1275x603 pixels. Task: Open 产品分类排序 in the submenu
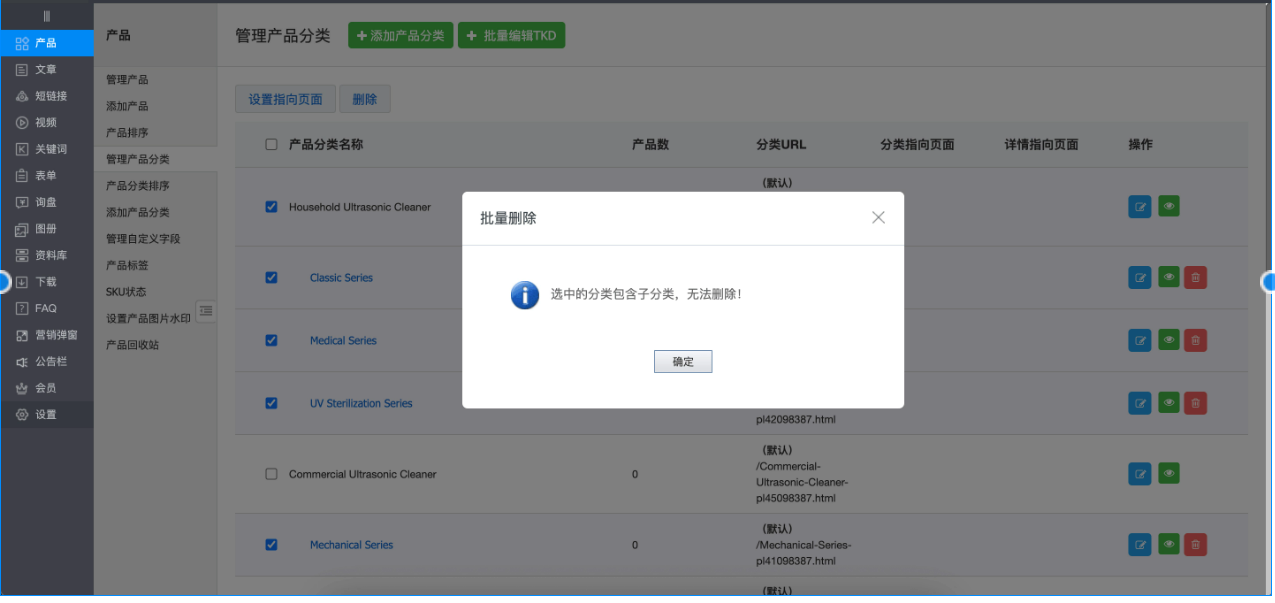click(138, 186)
